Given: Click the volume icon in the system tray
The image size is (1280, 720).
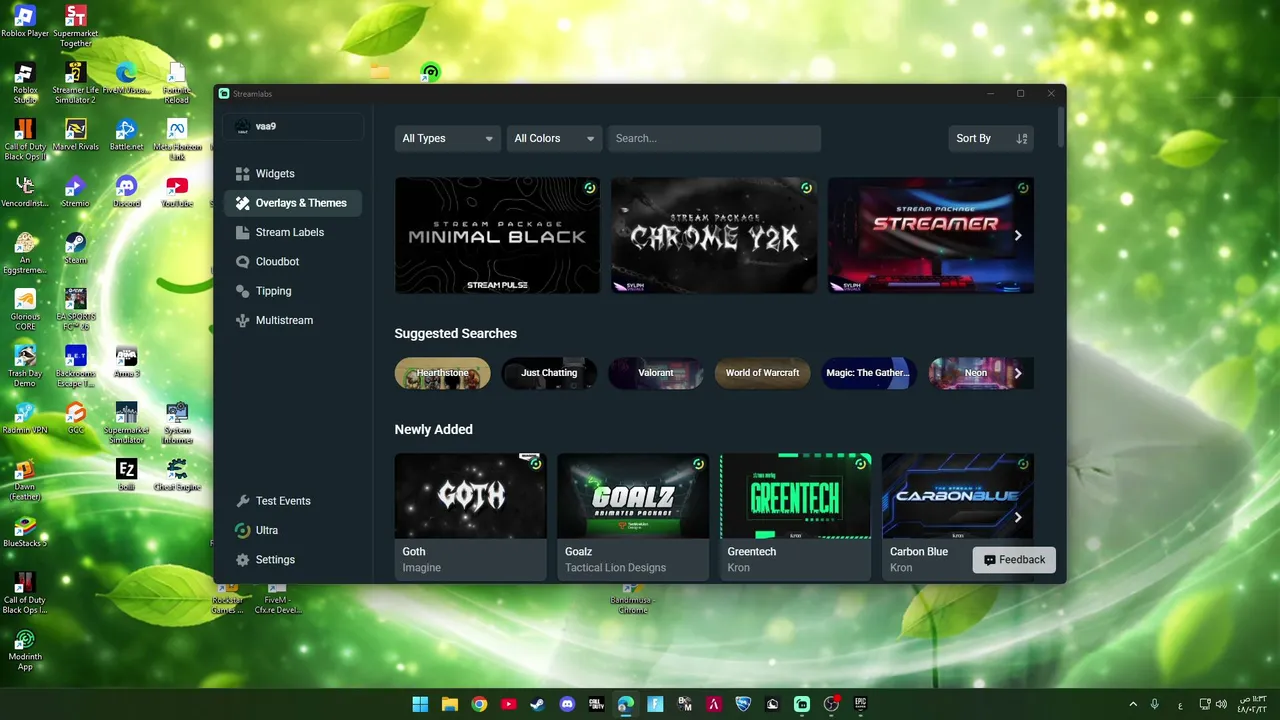Looking at the screenshot, I should coord(1221,704).
